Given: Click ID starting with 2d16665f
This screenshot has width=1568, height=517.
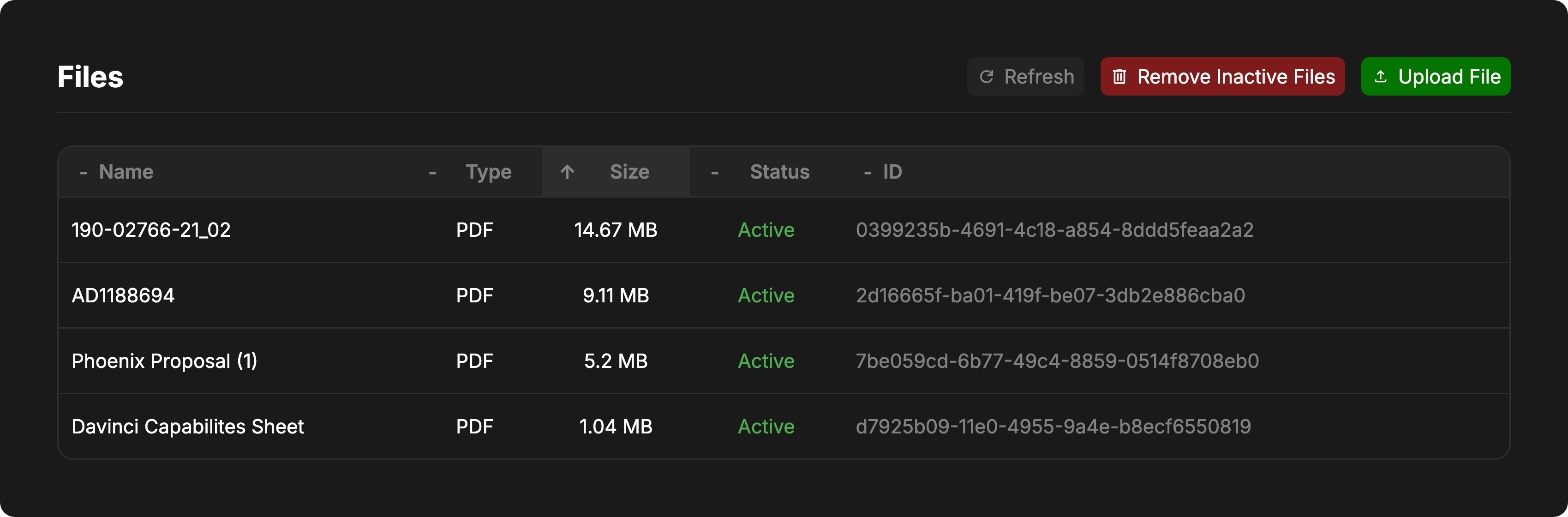Looking at the screenshot, I should 1050,296.
